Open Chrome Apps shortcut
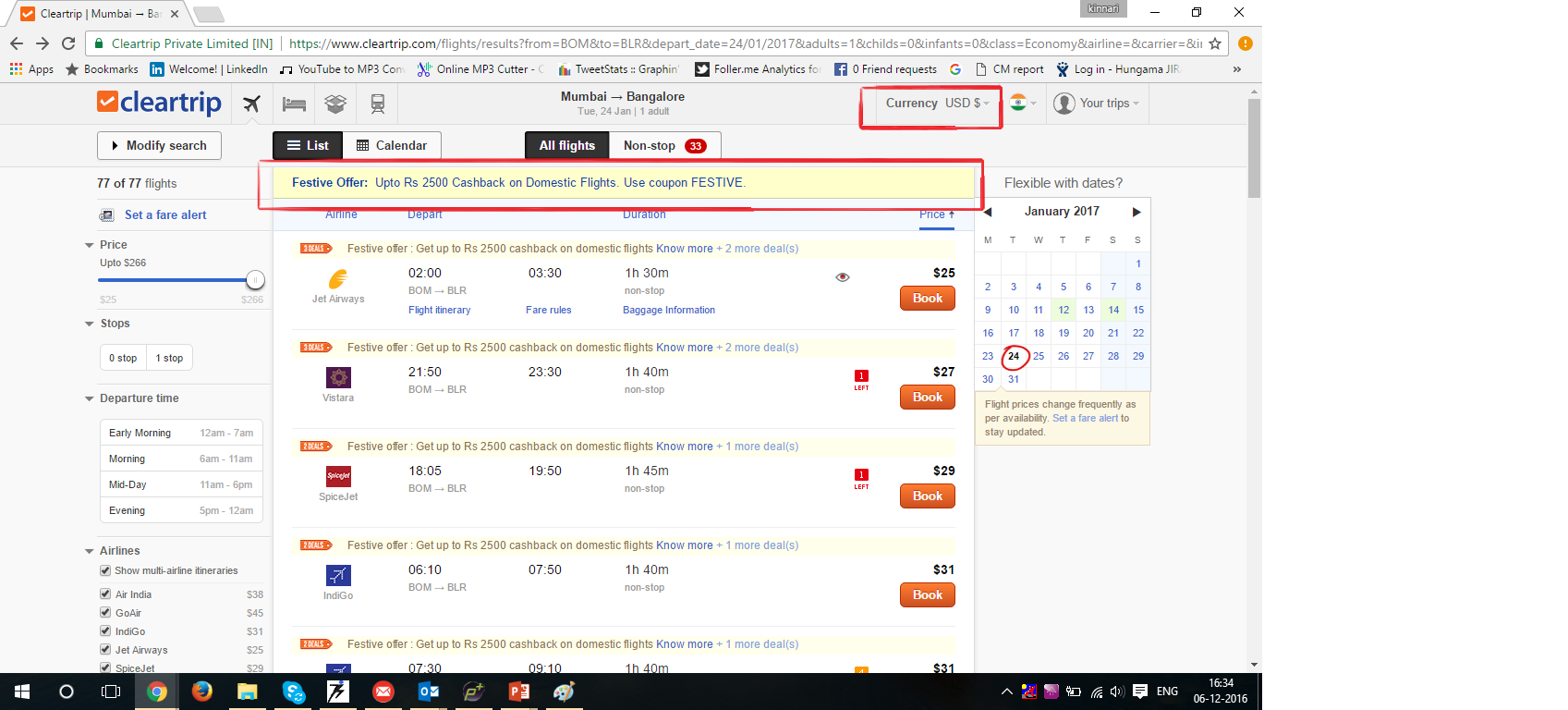The image size is (1568, 710). (x=31, y=69)
